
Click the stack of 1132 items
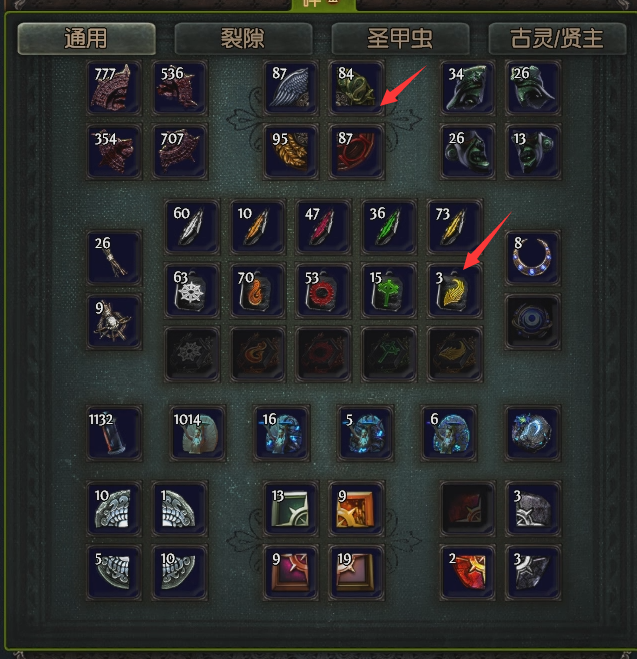point(114,433)
